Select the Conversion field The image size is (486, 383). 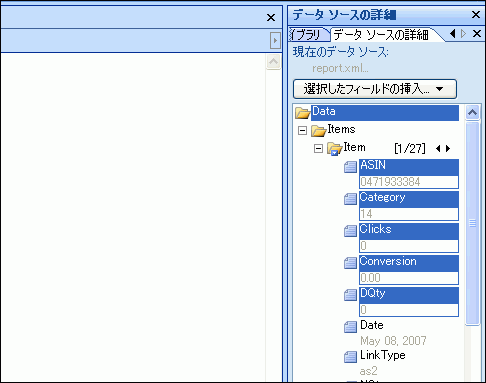[409, 263]
